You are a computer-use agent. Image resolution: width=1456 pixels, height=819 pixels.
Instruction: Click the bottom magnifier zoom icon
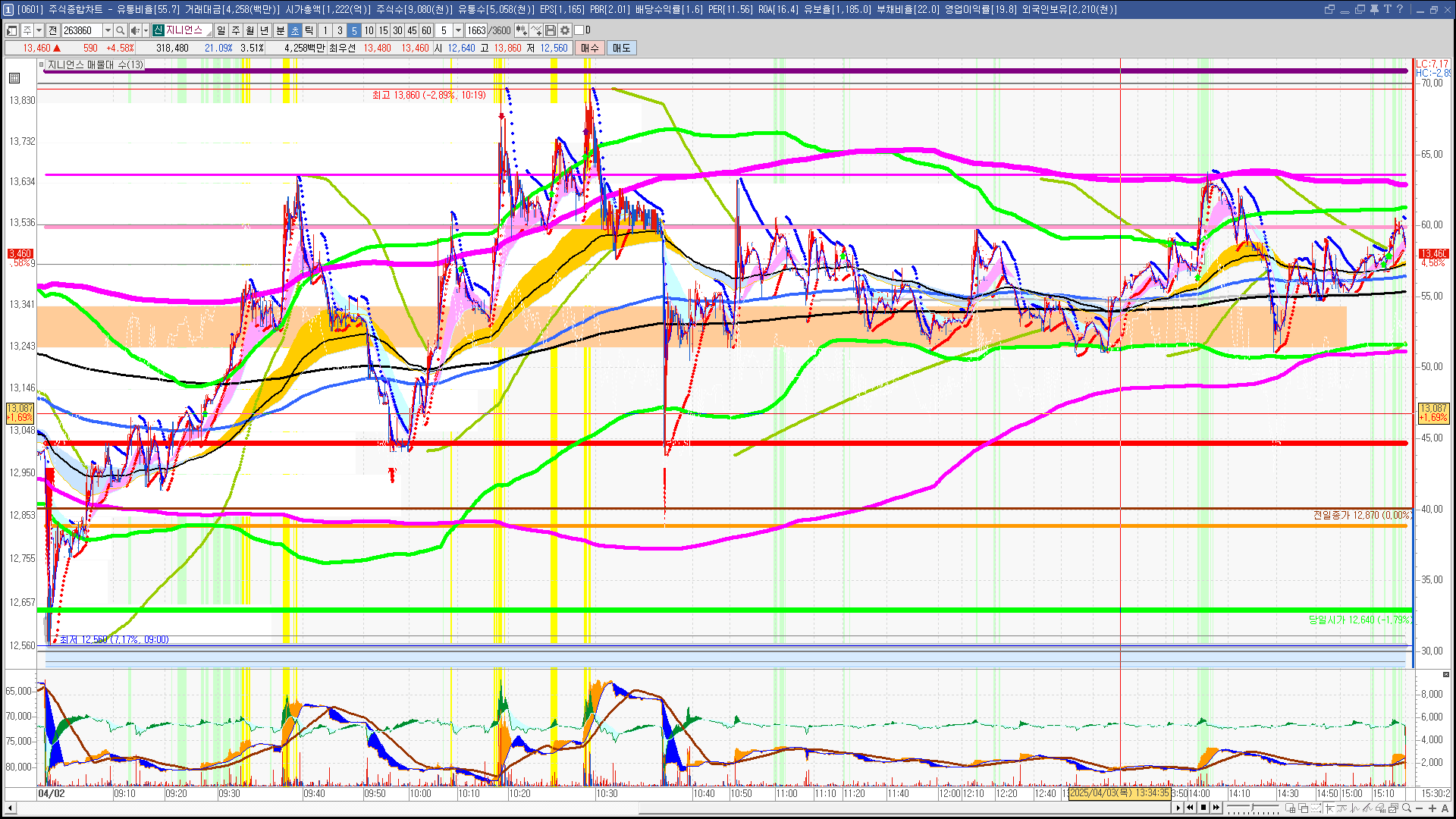[x=1407, y=808]
